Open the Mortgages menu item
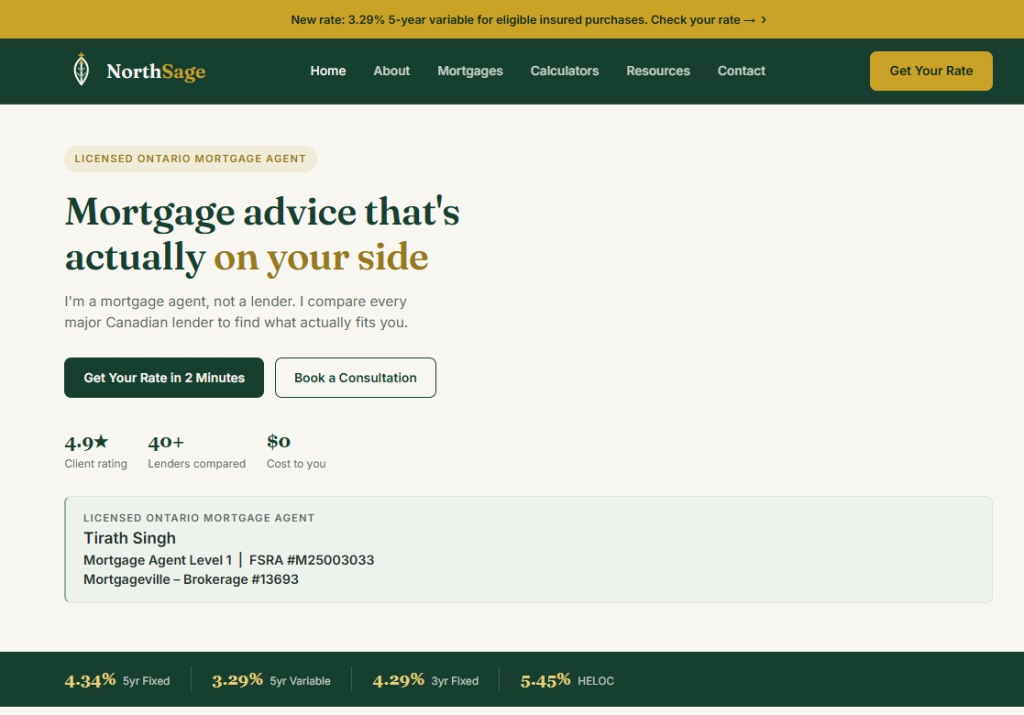The width and height of the screenshot is (1024, 715). 470,71
